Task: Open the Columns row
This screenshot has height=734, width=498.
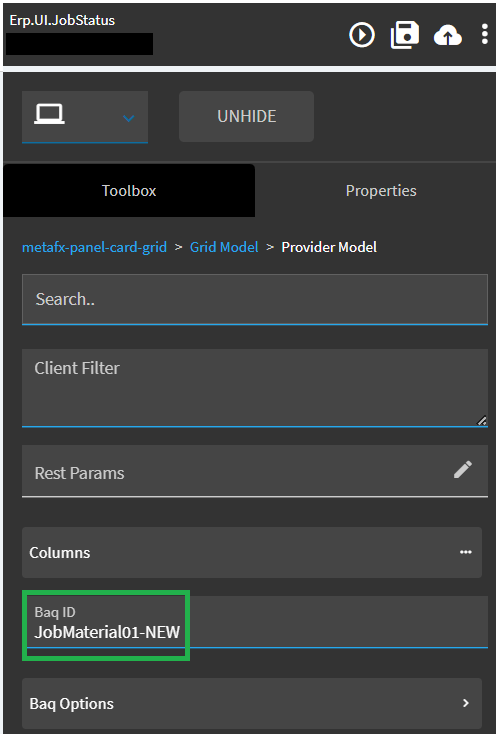Action: pos(252,552)
